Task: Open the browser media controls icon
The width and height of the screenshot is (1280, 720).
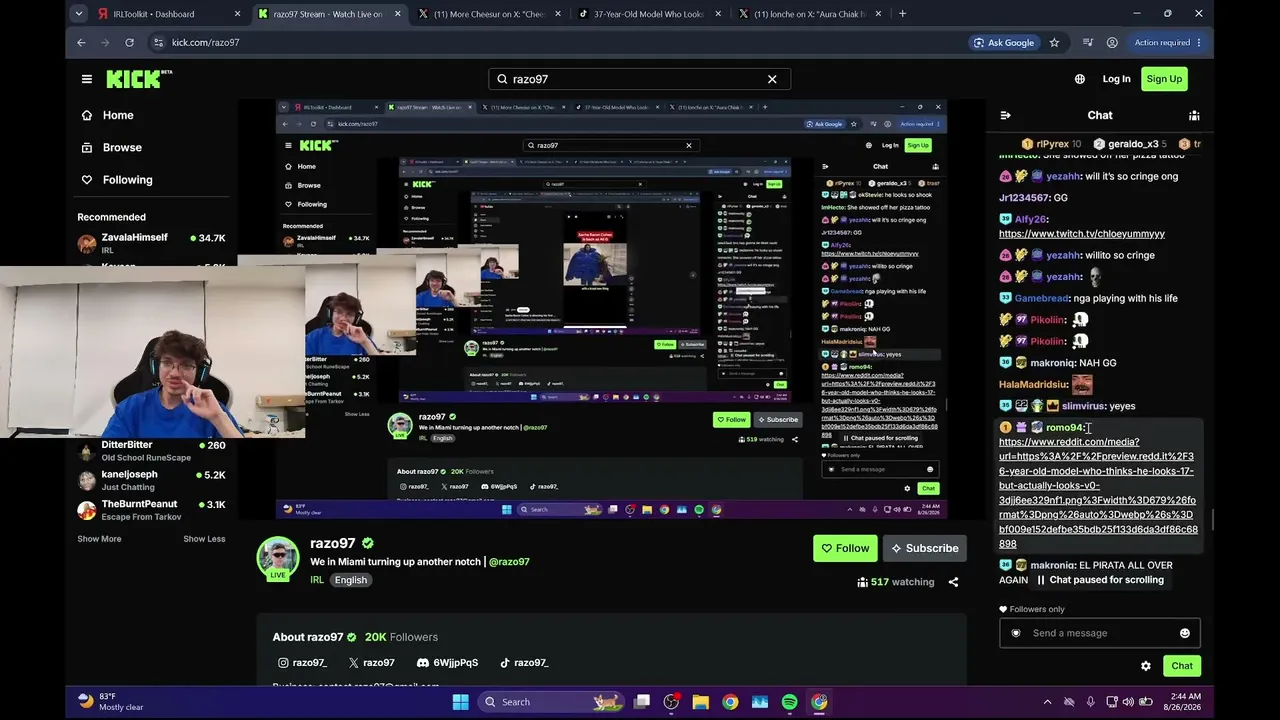Action: (x=1088, y=43)
